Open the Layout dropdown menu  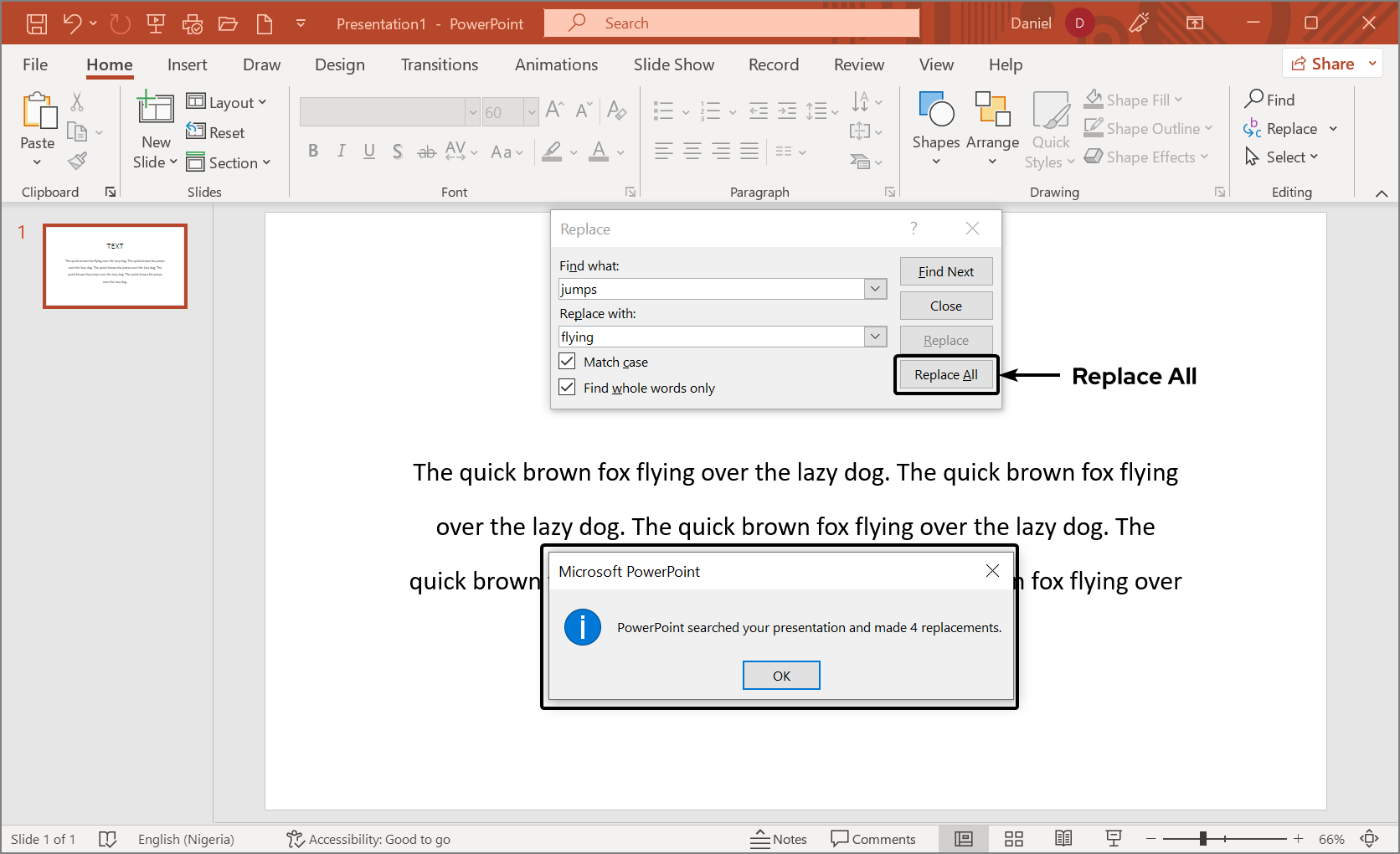tap(227, 102)
